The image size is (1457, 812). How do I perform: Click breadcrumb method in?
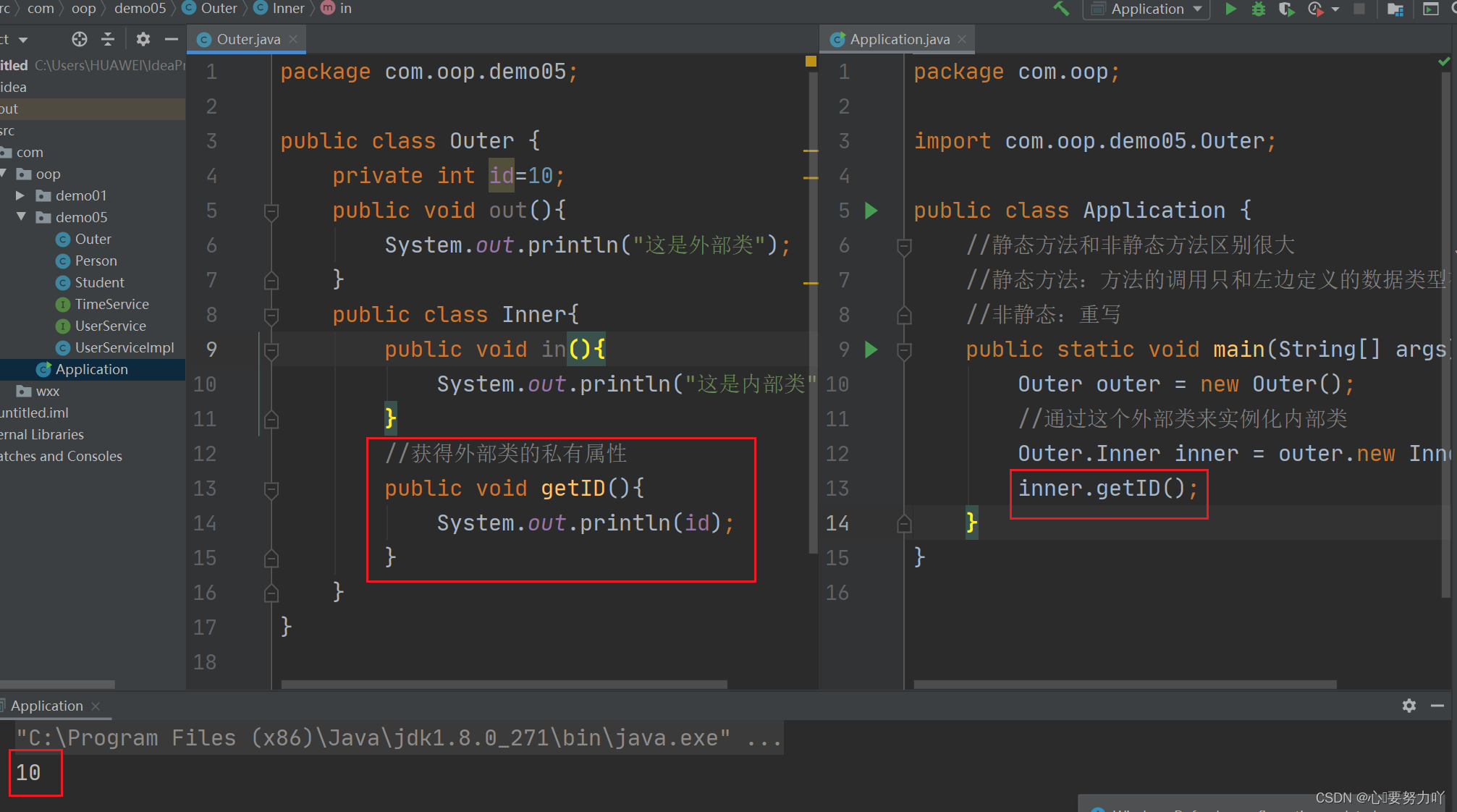point(337,8)
